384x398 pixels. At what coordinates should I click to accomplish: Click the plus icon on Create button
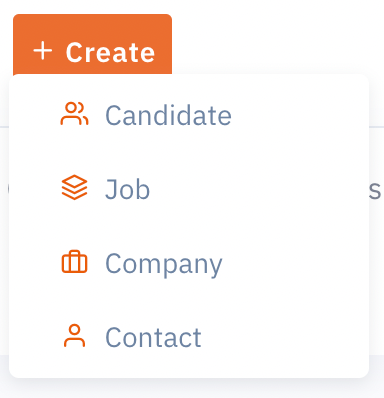coord(43,52)
